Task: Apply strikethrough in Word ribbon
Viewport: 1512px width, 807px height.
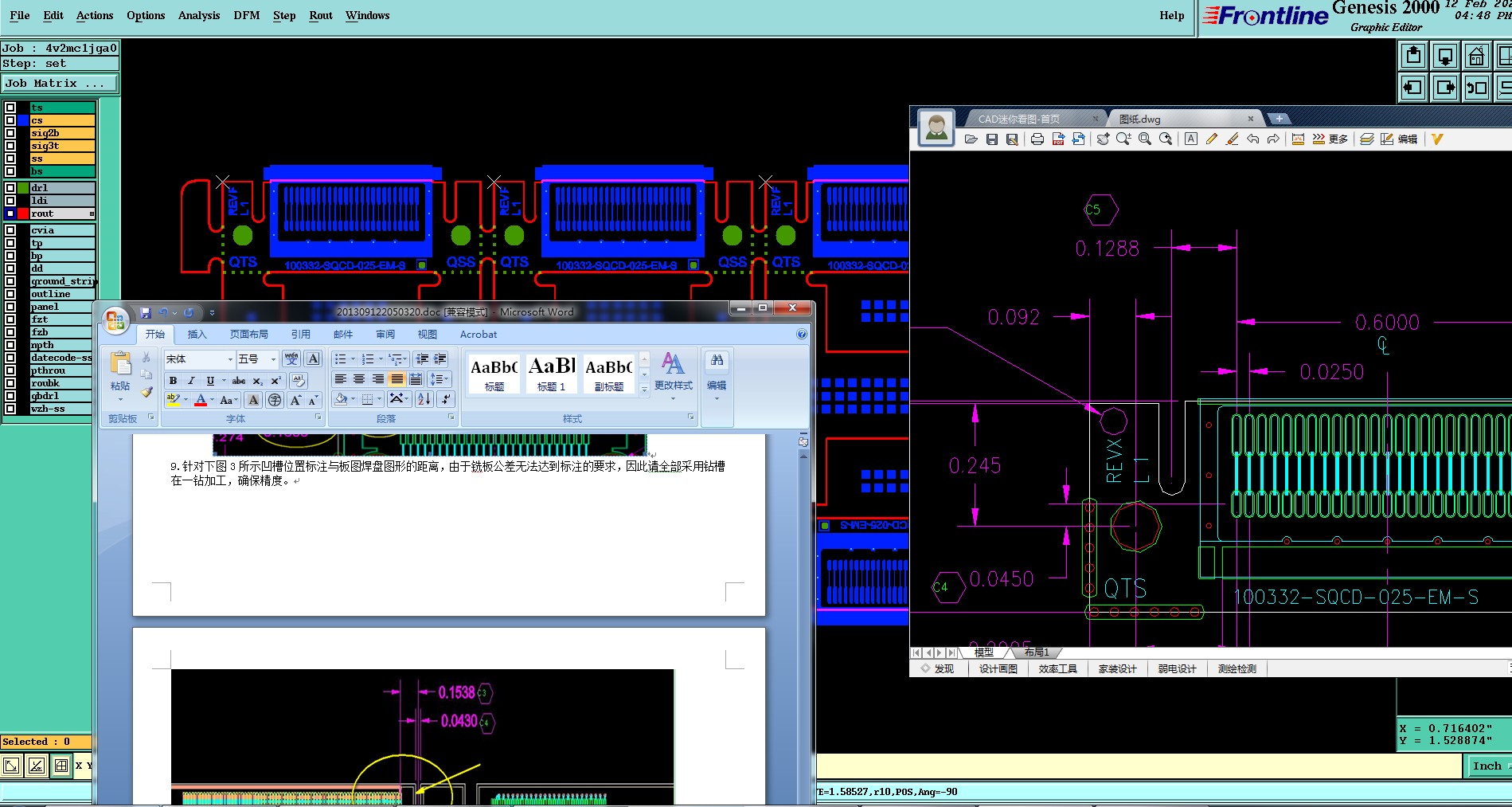Action: (x=239, y=381)
